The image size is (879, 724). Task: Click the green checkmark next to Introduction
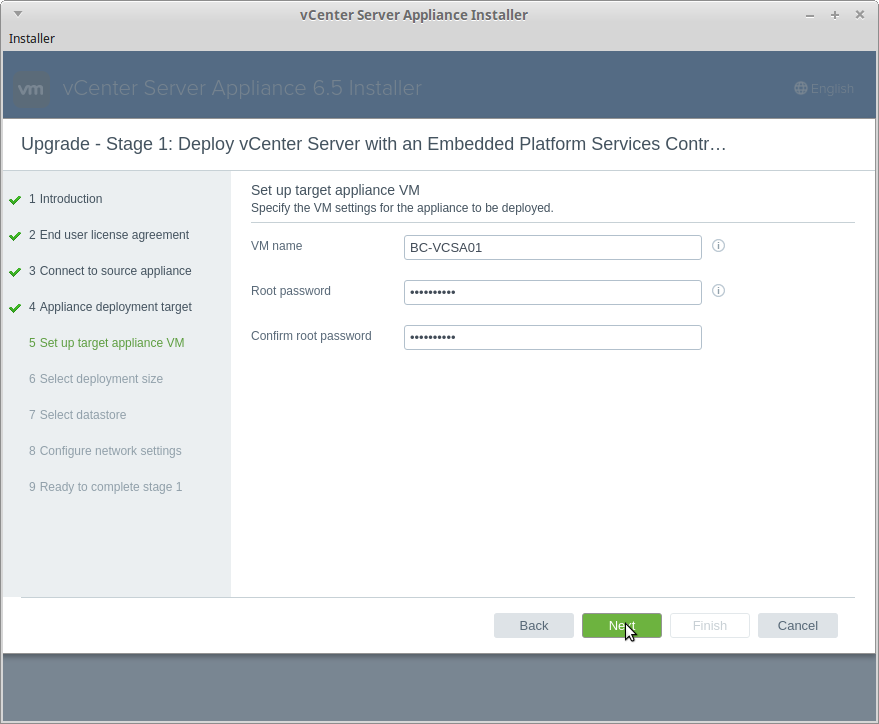(x=15, y=200)
